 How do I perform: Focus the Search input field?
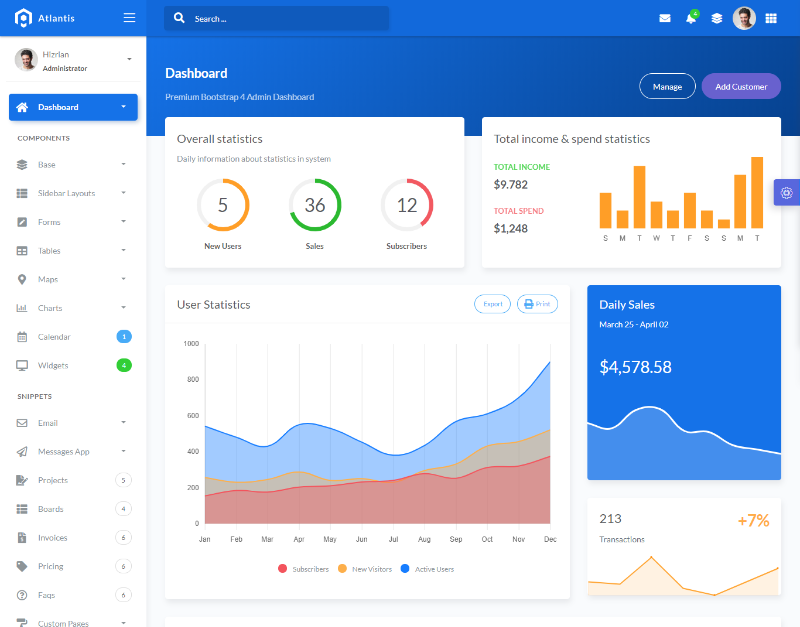coord(277,18)
